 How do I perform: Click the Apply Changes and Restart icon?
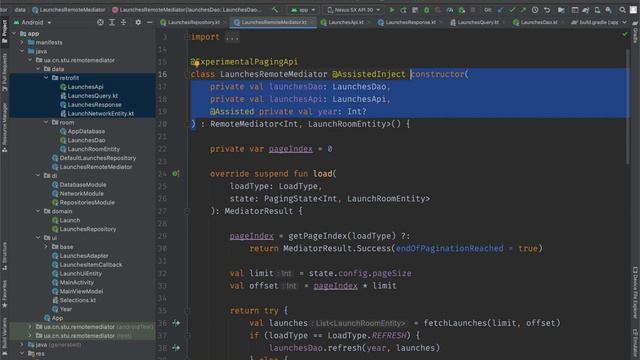403,9
